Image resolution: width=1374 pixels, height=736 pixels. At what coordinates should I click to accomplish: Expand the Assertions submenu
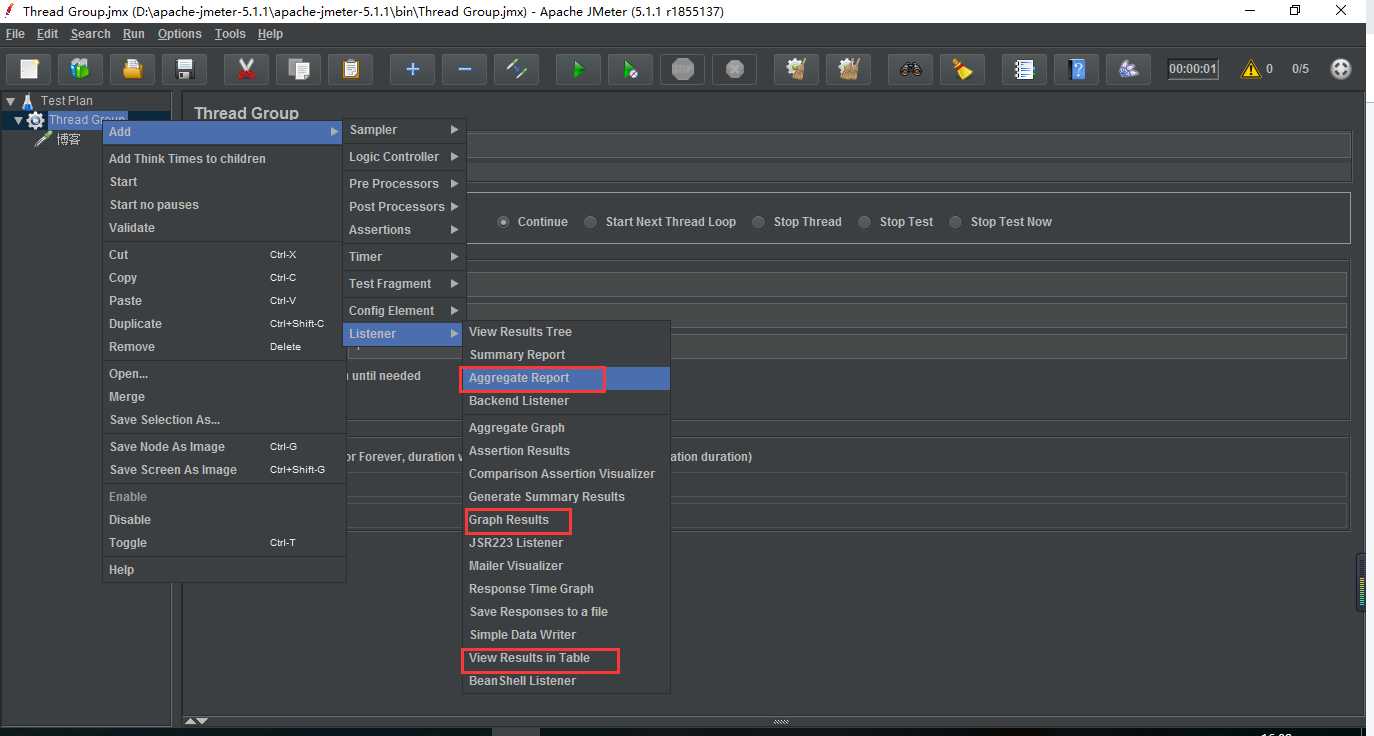[403, 230]
